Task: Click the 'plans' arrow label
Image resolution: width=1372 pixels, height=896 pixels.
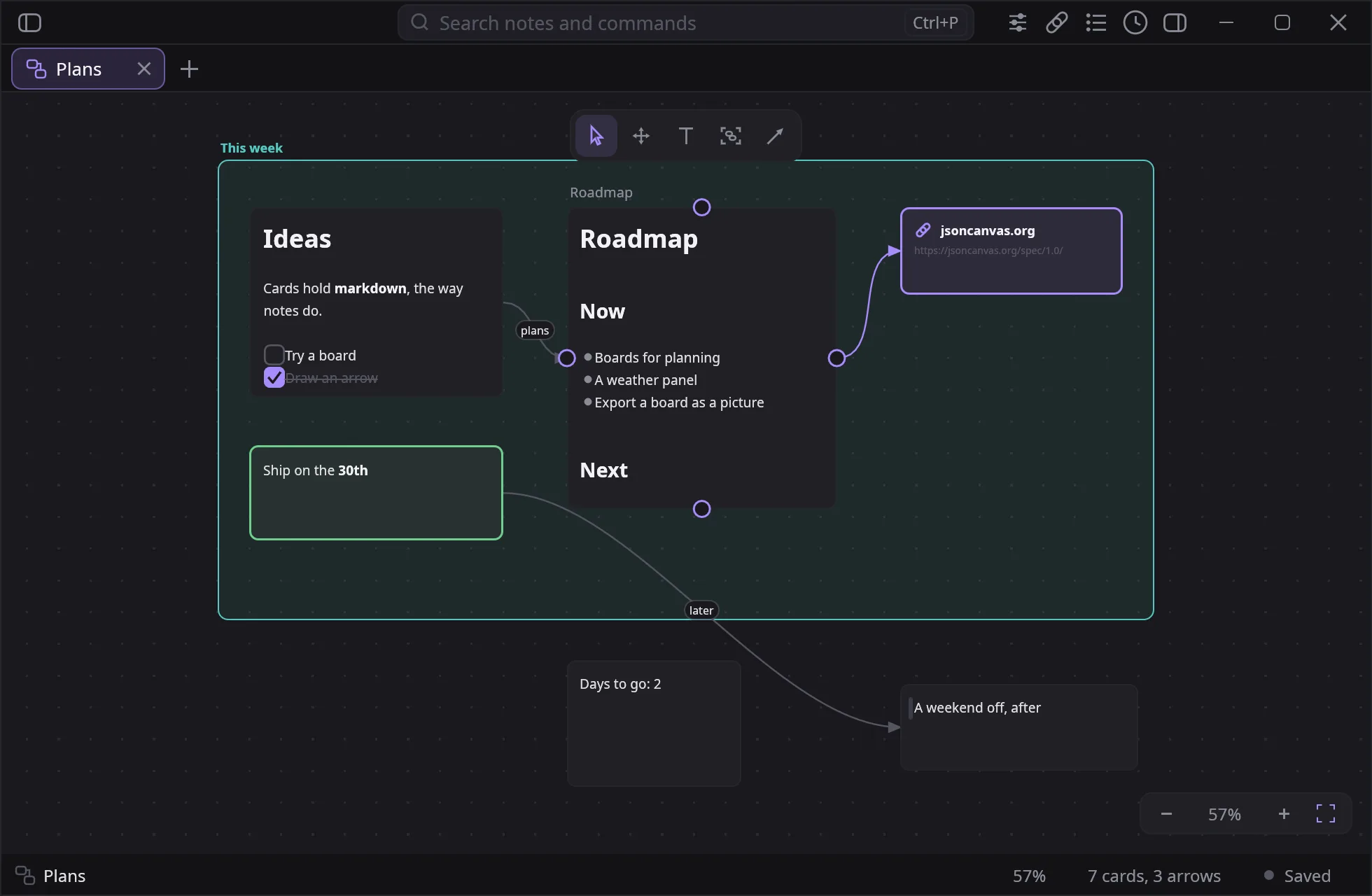Action: click(x=535, y=330)
